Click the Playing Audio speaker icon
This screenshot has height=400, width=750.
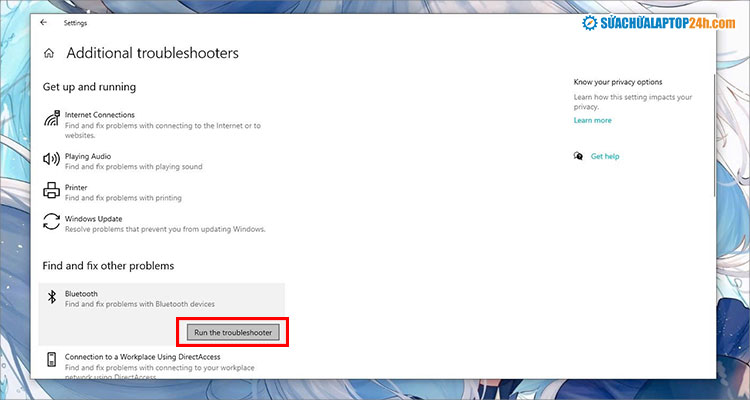click(x=52, y=158)
